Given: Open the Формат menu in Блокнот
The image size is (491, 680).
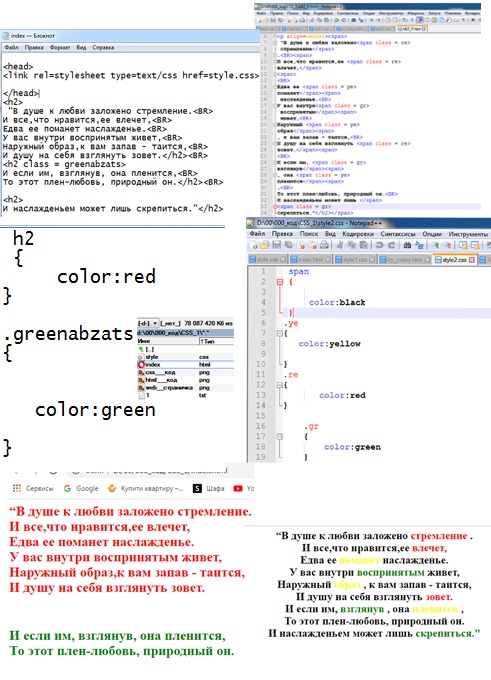Looking at the screenshot, I should pos(60,47).
